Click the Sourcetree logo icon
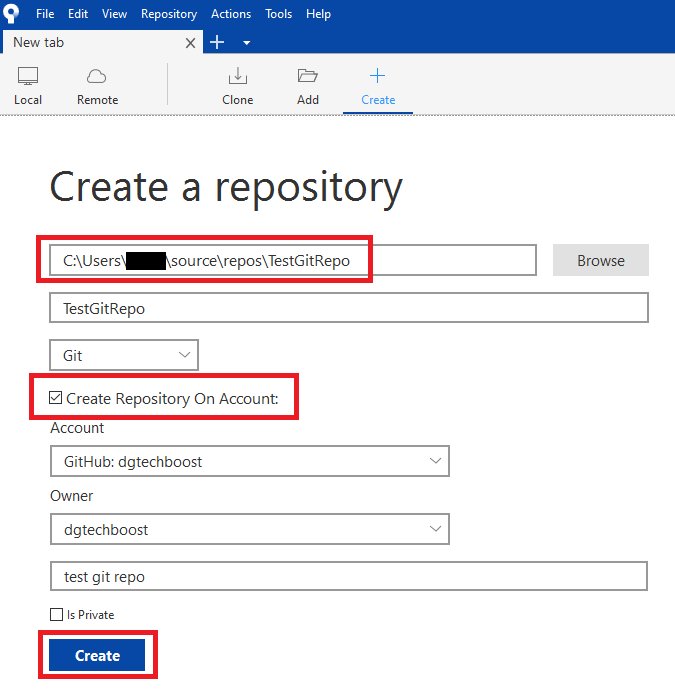Screen dimensions: 675x699 [x=13, y=14]
